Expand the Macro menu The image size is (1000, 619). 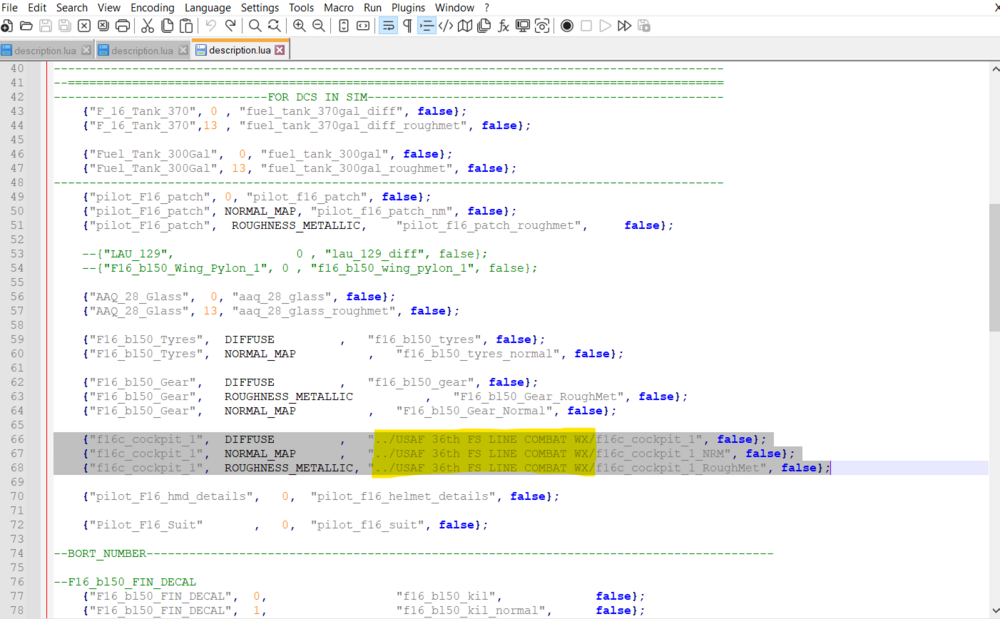click(x=338, y=7)
